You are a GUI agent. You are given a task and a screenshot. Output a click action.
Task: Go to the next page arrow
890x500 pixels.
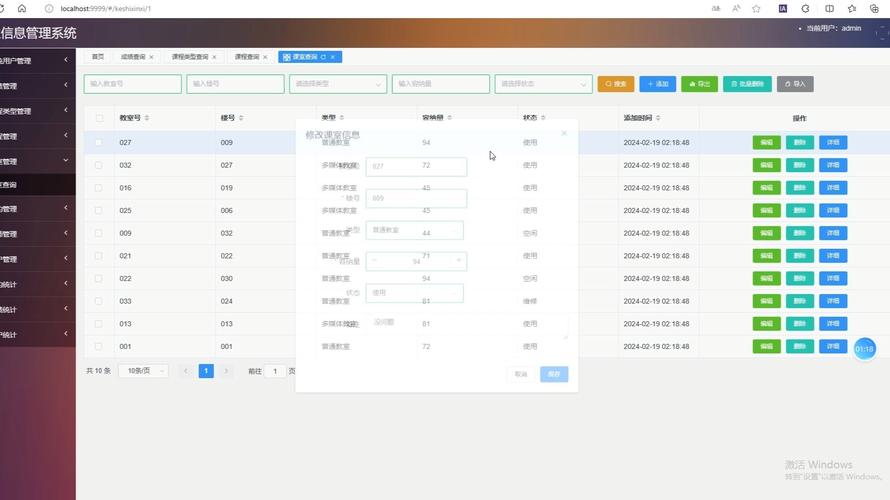coord(226,371)
